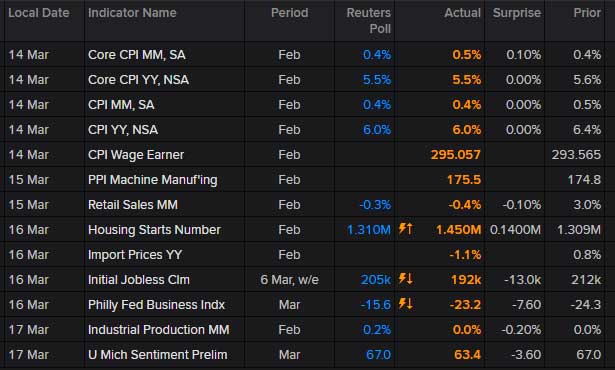Click the Philly Fed actual value -23.2
This screenshot has width=615, height=370.
pyautogui.click(x=465, y=305)
